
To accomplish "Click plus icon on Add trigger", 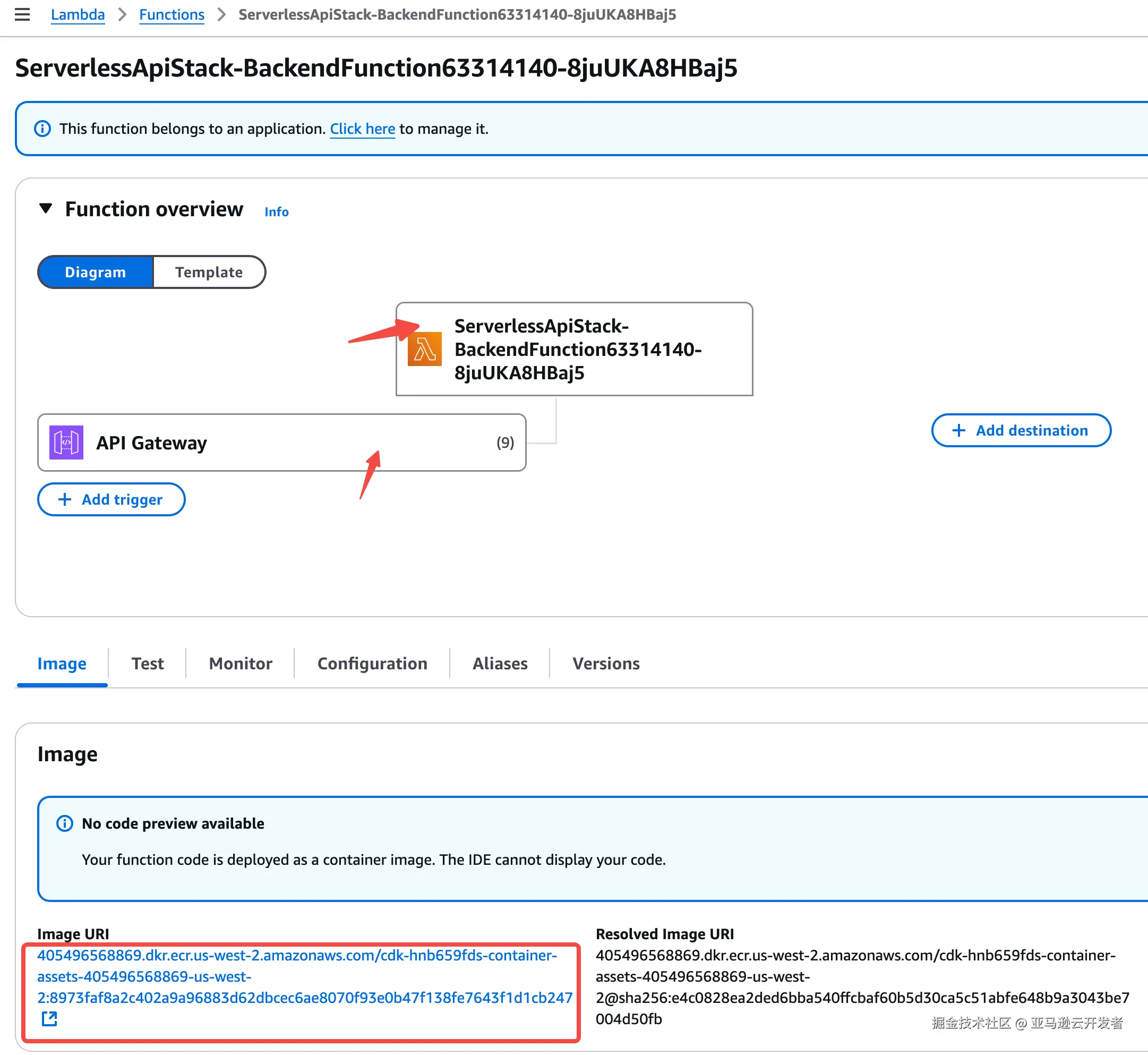I will [65, 499].
